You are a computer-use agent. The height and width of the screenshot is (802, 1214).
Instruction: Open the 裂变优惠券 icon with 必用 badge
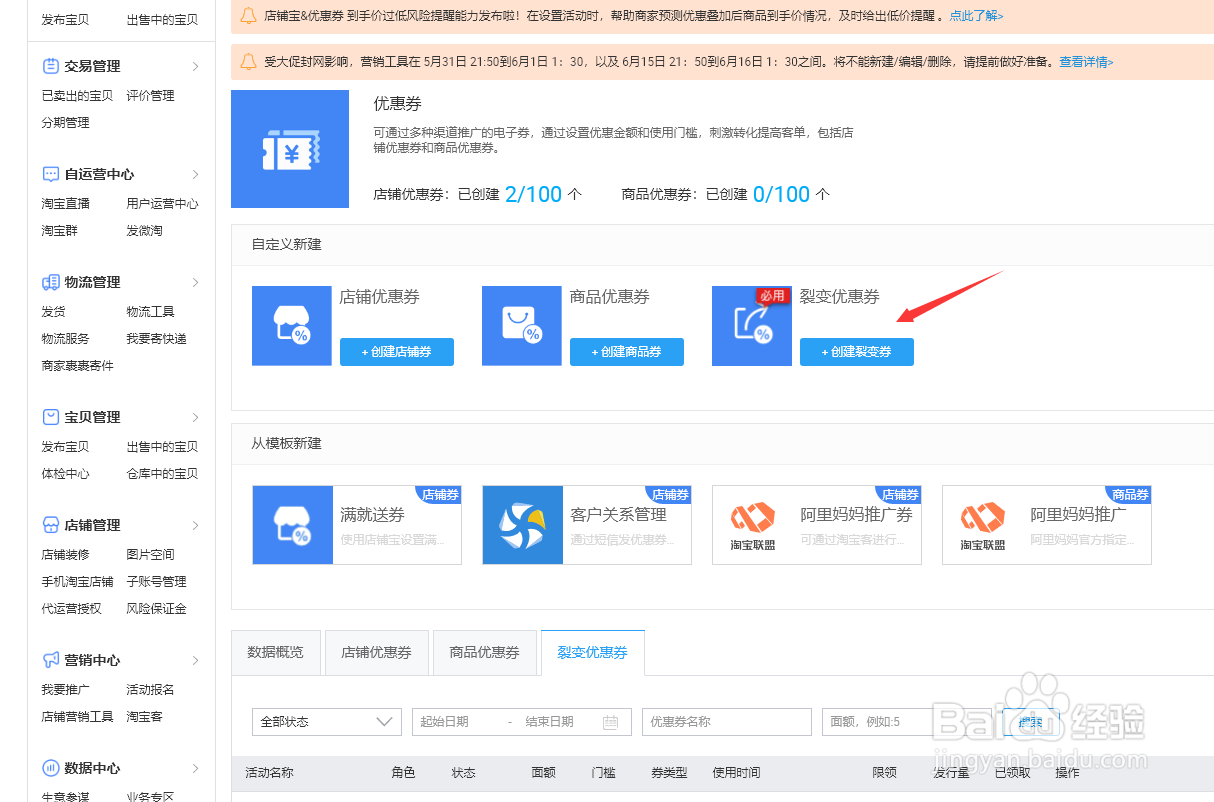[x=751, y=325]
